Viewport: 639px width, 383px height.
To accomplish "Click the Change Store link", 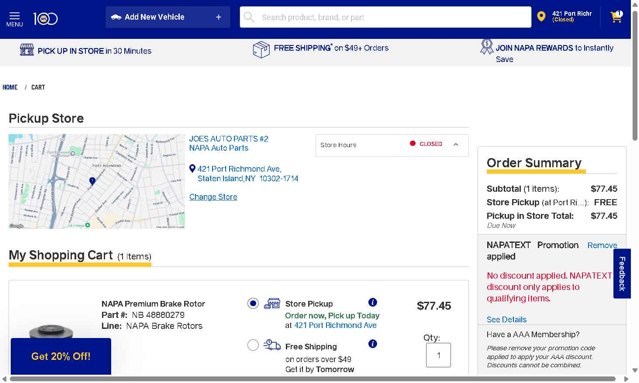I will point(213,197).
